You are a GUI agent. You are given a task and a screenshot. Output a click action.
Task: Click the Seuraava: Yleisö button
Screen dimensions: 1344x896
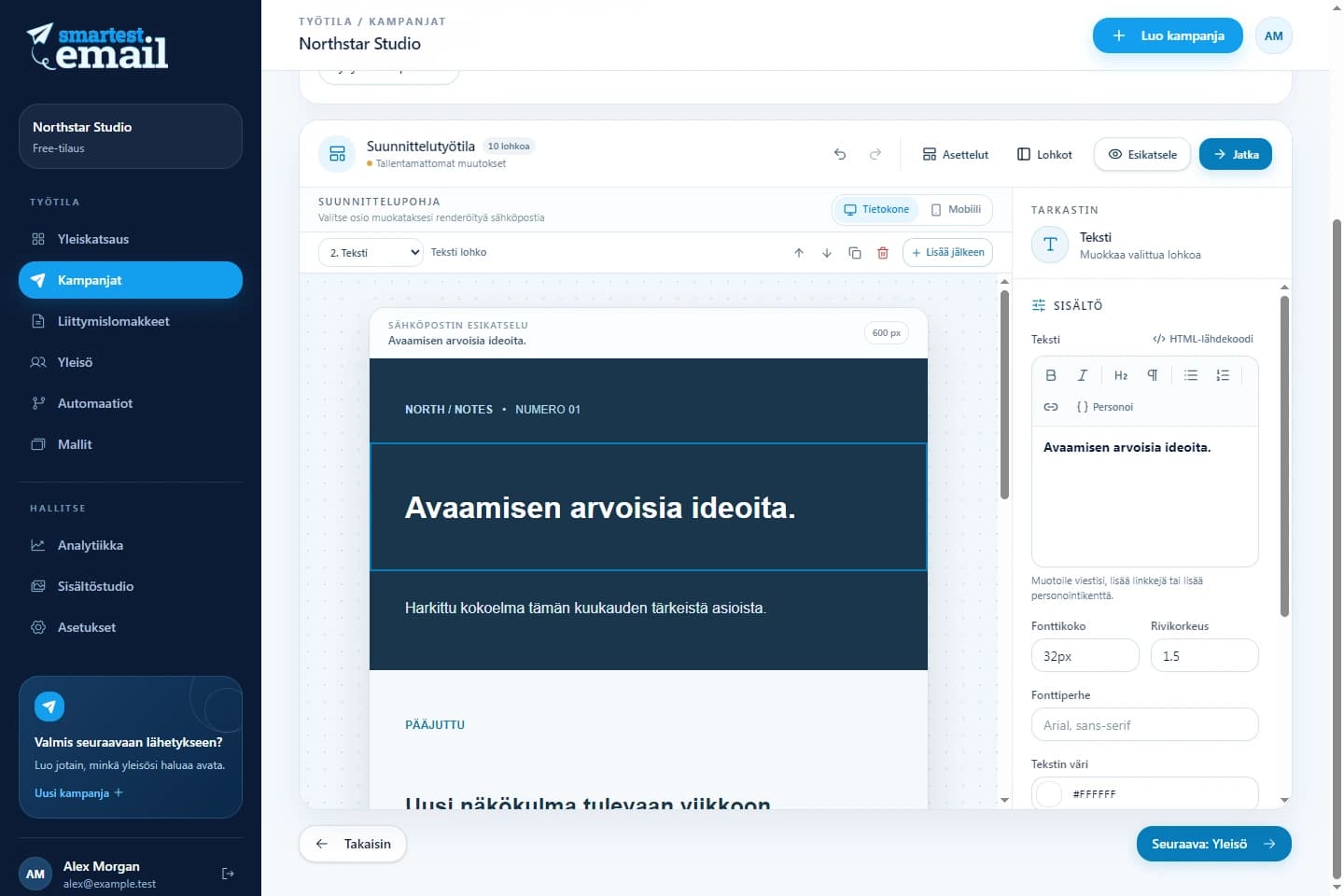(1214, 844)
